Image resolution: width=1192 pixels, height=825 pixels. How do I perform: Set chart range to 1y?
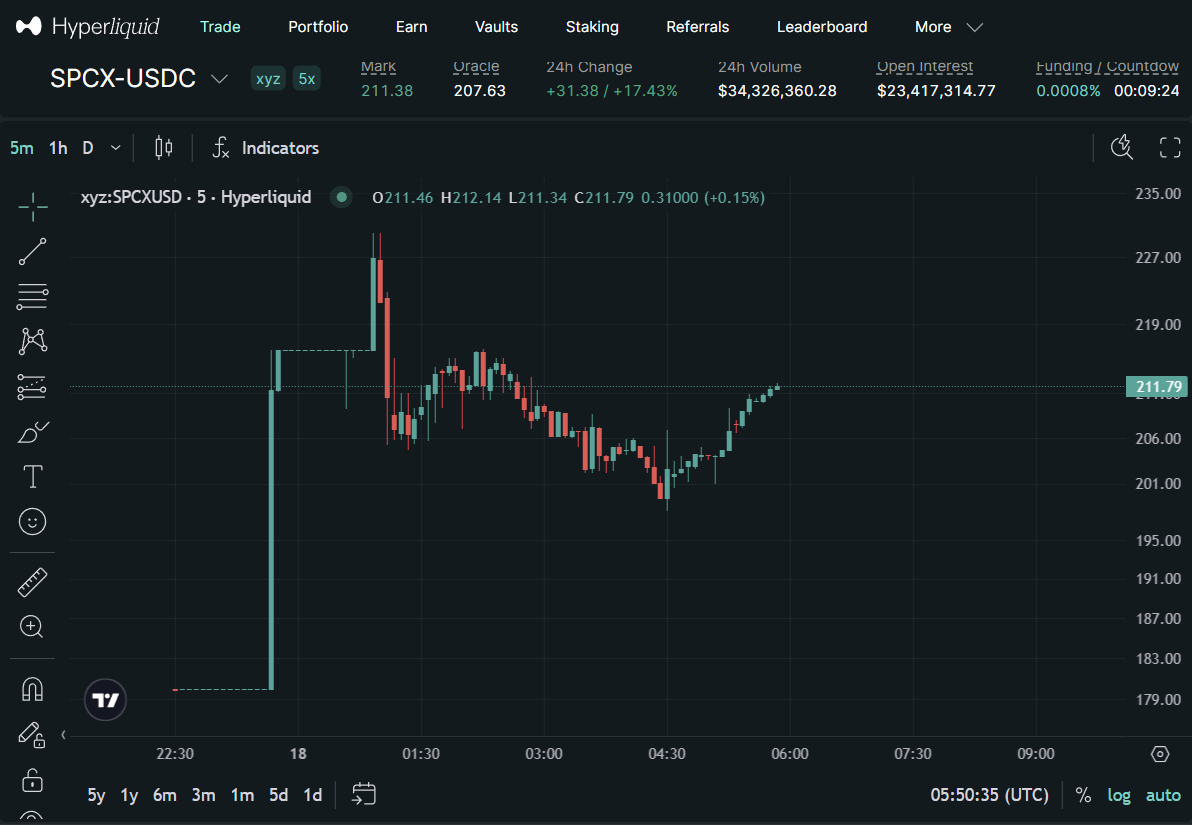[x=129, y=795]
